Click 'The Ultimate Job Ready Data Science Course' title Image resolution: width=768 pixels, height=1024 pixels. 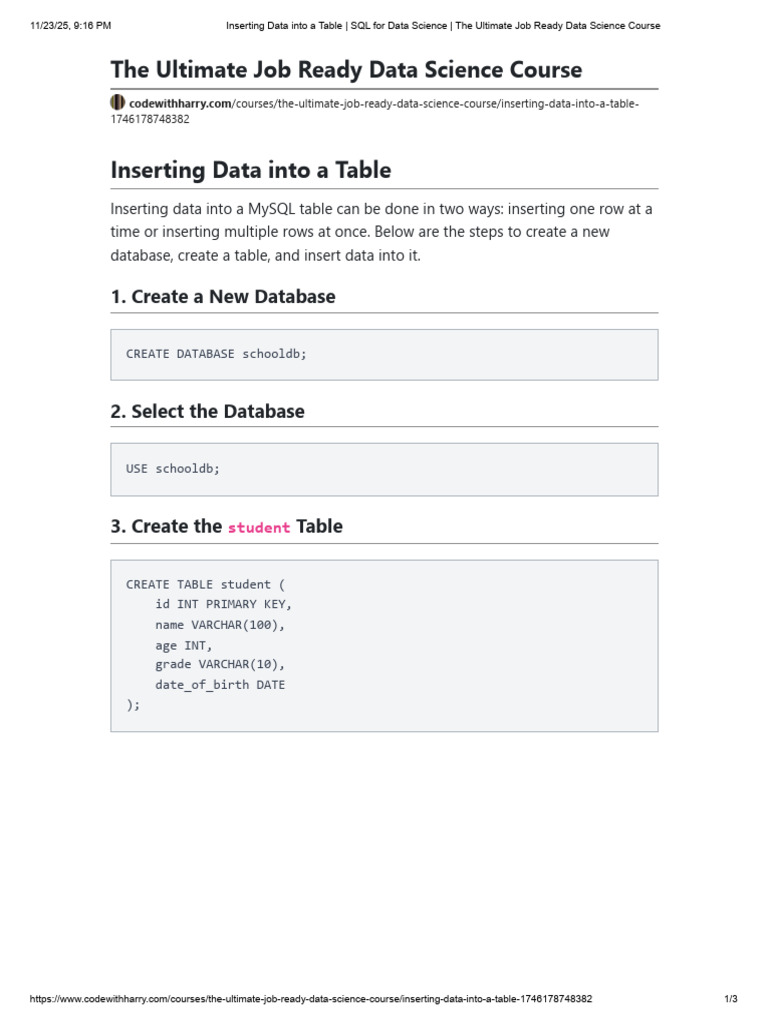pos(346,70)
